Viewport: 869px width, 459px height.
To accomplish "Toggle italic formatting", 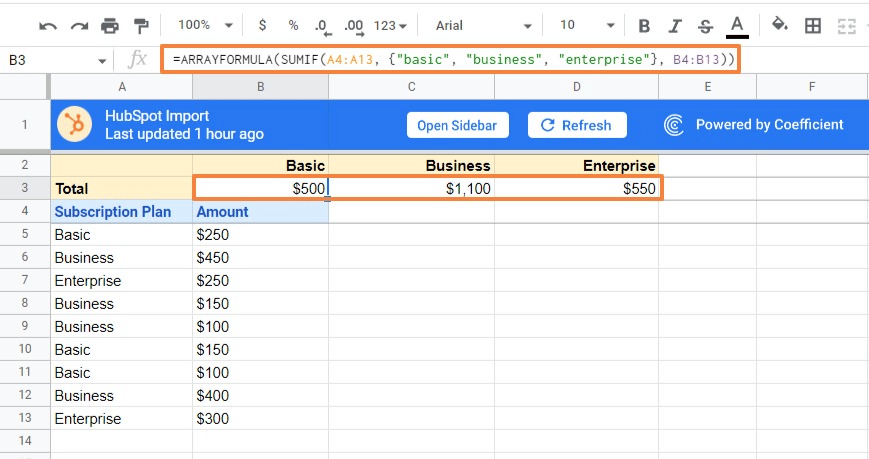I will [x=675, y=26].
